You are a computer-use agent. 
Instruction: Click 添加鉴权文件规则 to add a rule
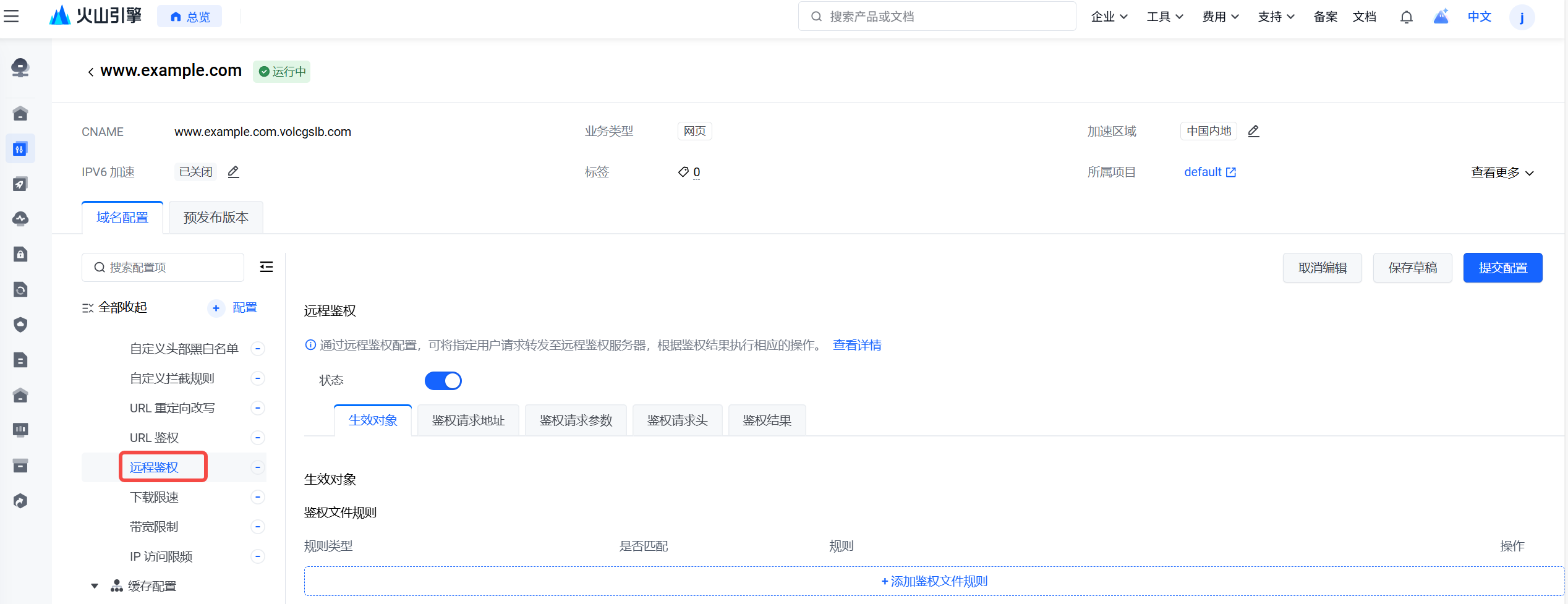pos(934,581)
